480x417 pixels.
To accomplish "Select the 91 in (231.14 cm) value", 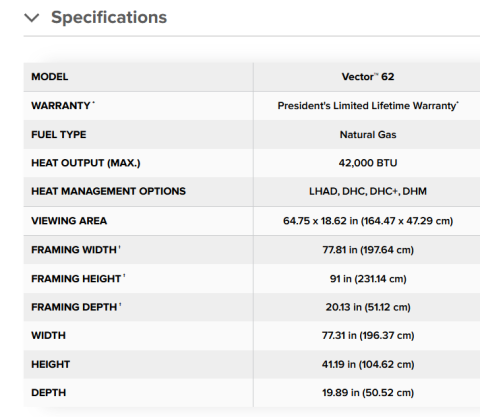I will click(368, 279).
